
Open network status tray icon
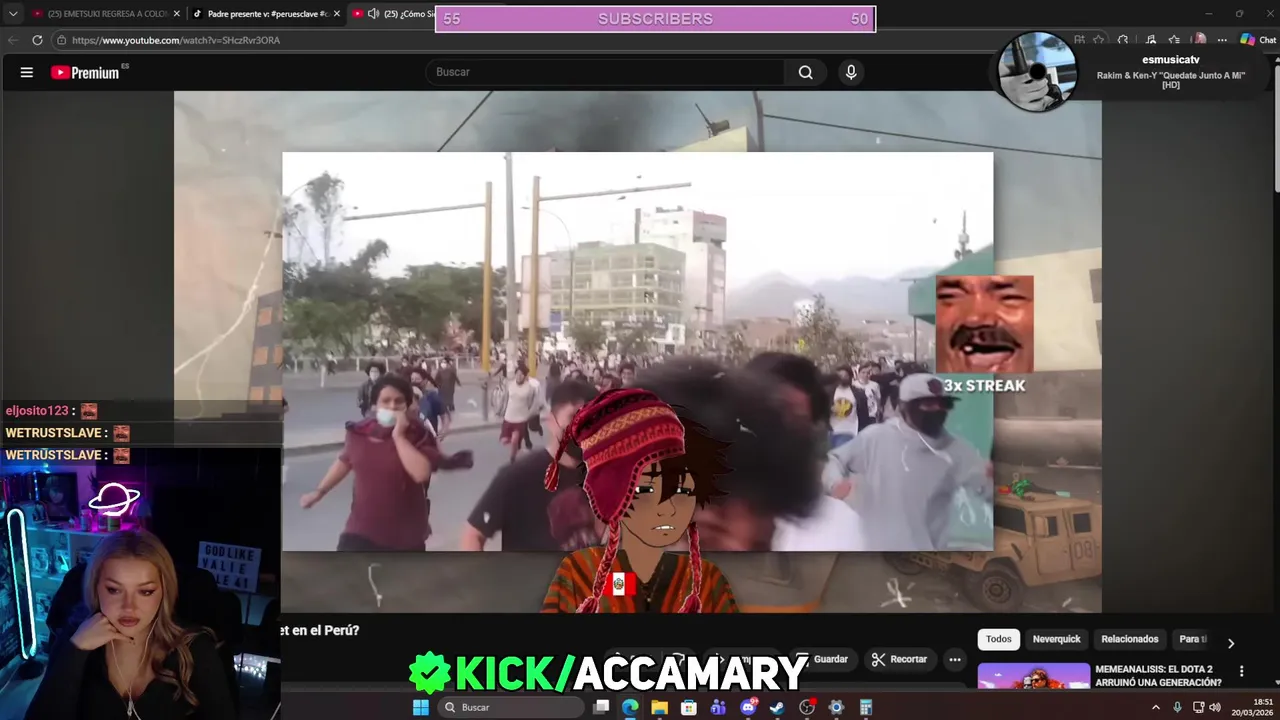point(1199,707)
